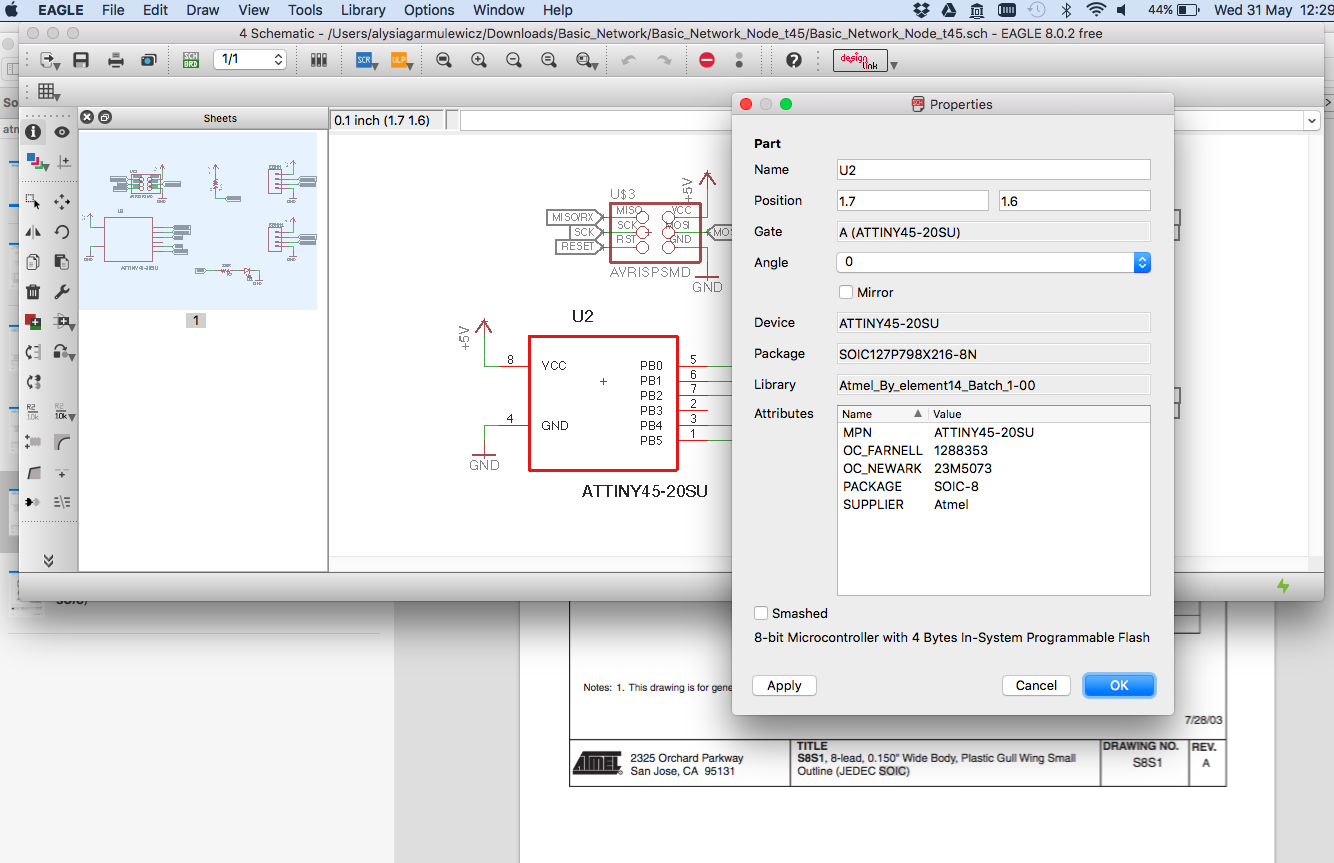Click the Use library books icon
The image size is (1334, 863).
click(x=319, y=60)
